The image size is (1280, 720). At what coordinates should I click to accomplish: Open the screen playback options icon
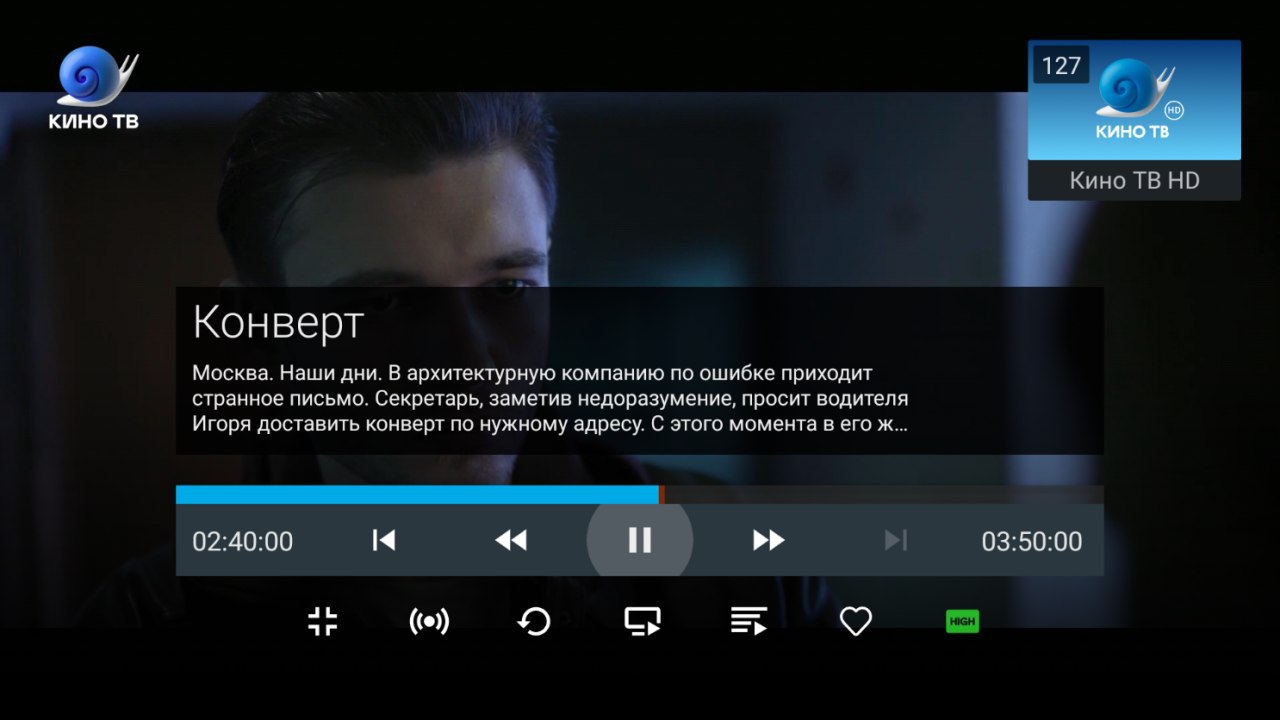(x=642, y=622)
